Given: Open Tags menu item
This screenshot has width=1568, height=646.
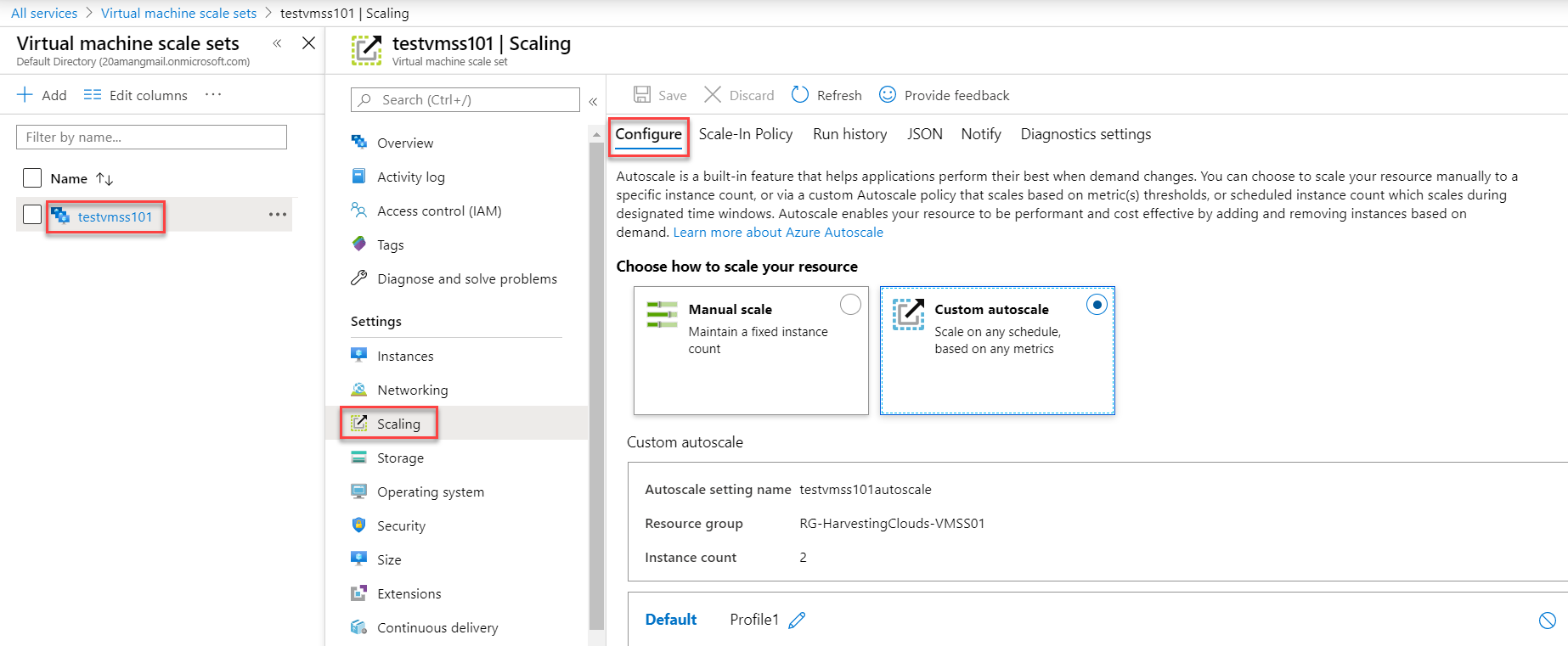Looking at the screenshot, I should pyautogui.click(x=391, y=244).
